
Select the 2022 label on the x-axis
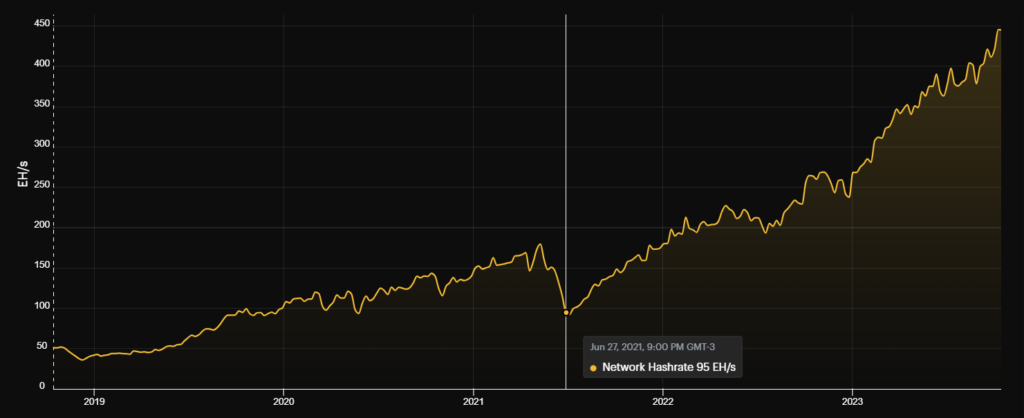[662, 402]
